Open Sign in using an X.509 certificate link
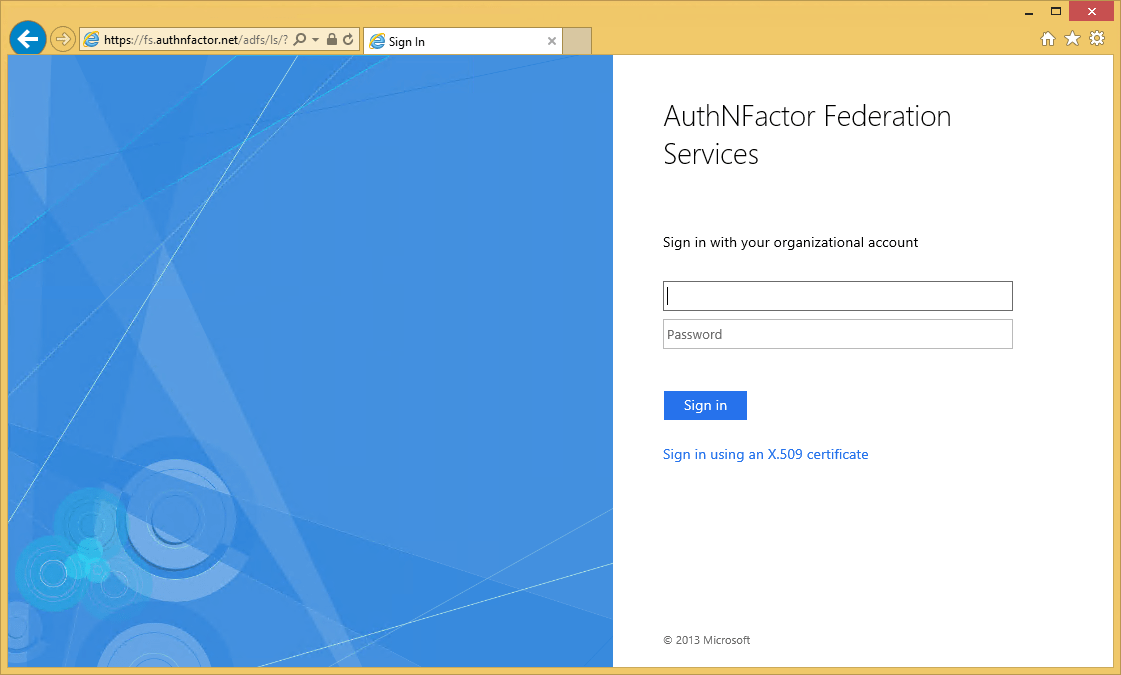Image resolution: width=1121 pixels, height=675 pixels. pyautogui.click(x=765, y=454)
